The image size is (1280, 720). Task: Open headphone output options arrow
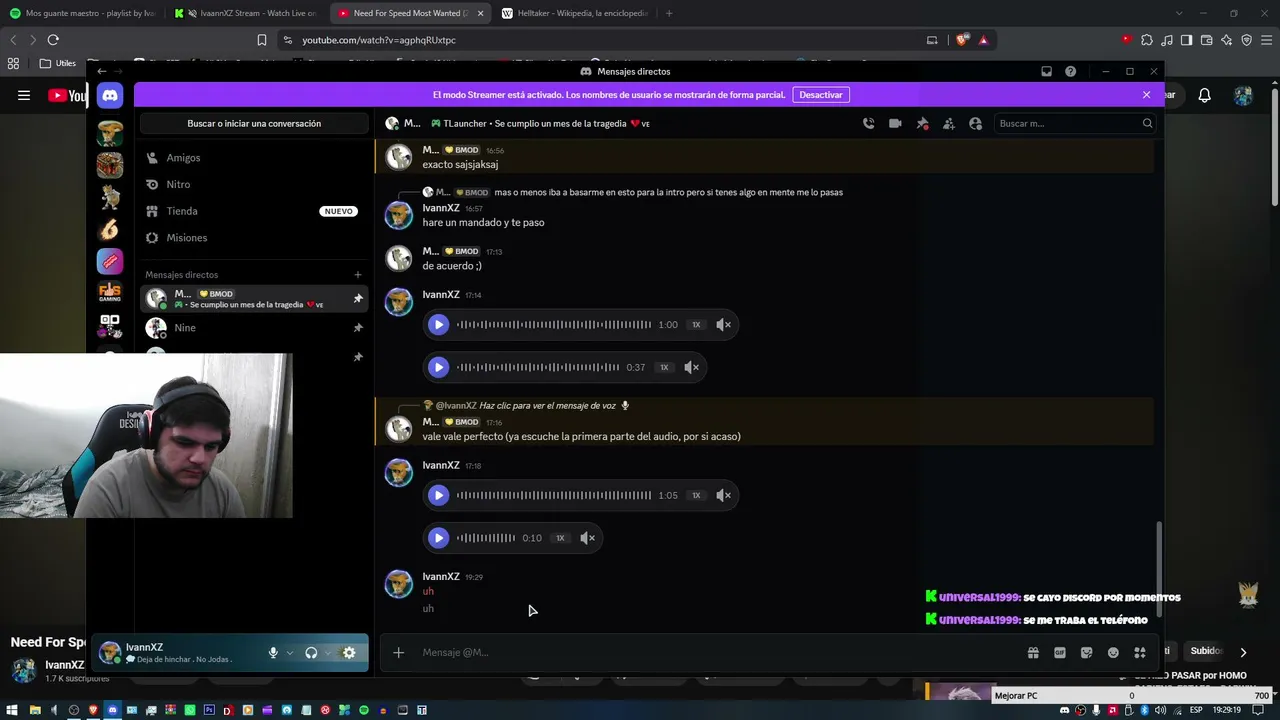coord(328,653)
